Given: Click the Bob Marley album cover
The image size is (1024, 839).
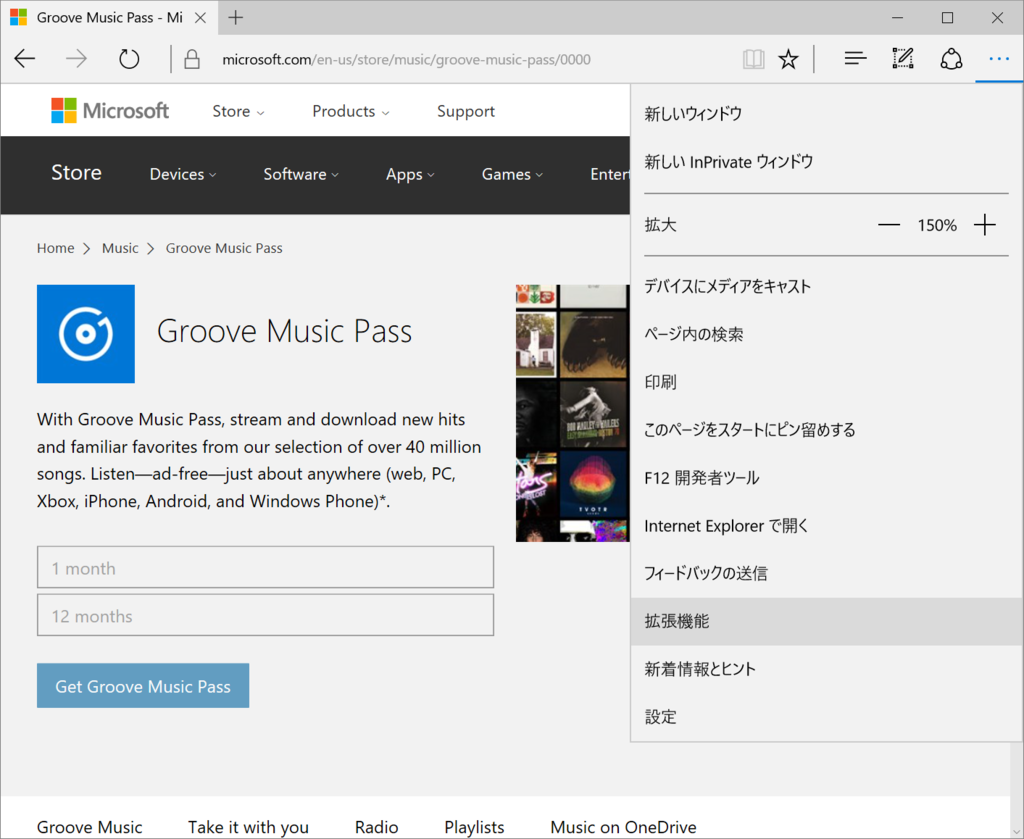Looking at the screenshot, I should point(593,414).
